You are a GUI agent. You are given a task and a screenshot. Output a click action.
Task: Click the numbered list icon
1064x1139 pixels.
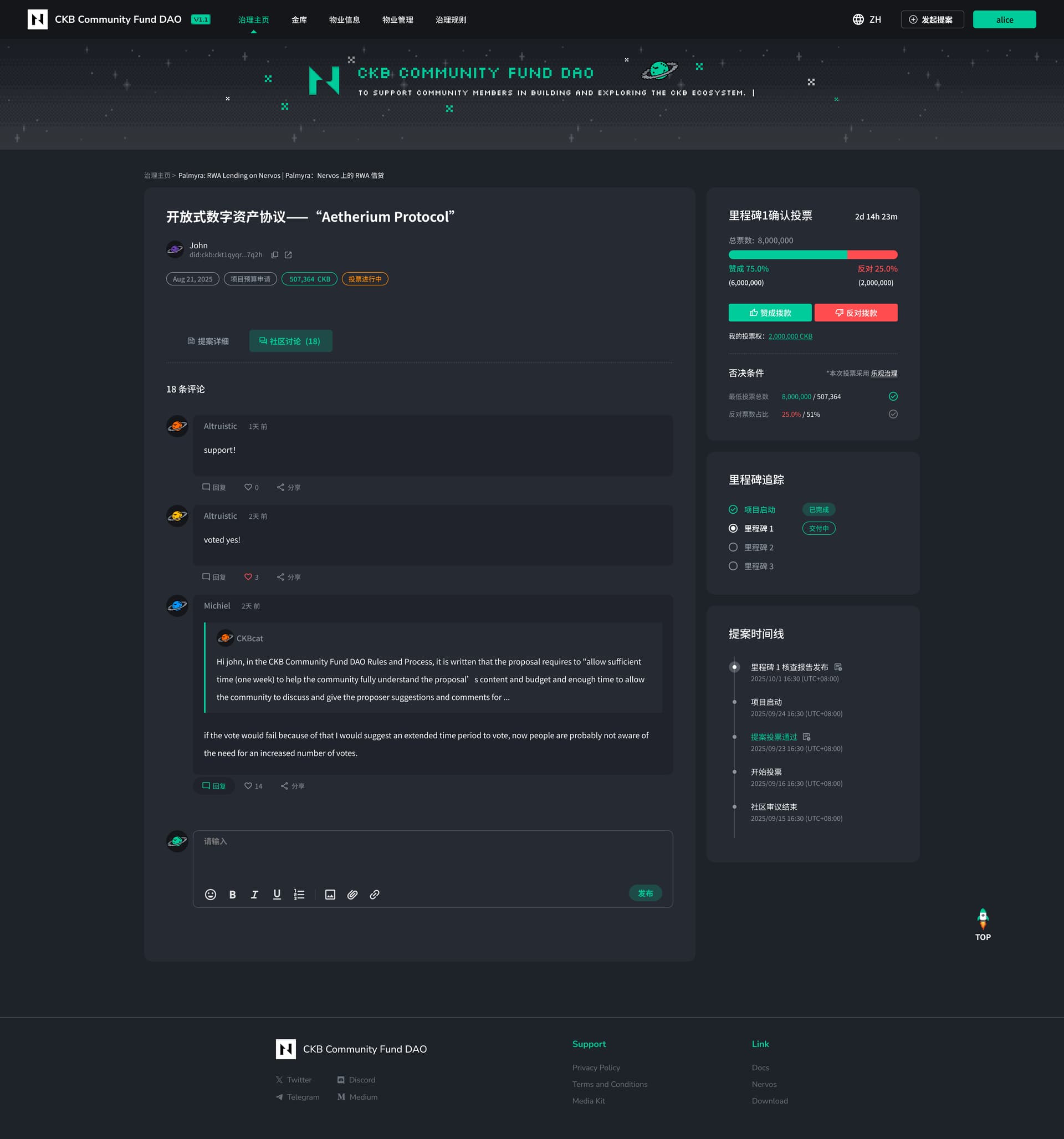tap(299, 895)
